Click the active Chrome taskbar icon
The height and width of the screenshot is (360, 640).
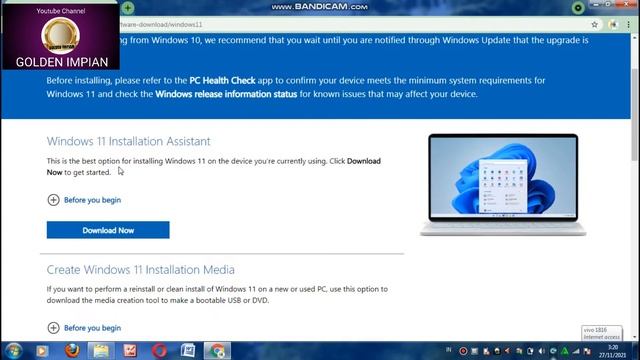(x=217, y=351)
